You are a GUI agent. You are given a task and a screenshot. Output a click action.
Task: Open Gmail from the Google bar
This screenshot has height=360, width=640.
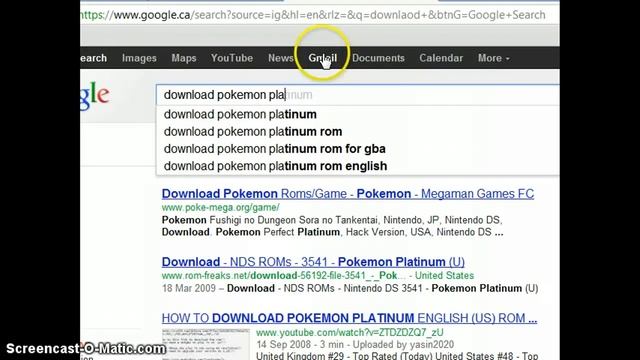tap(322, 58)
